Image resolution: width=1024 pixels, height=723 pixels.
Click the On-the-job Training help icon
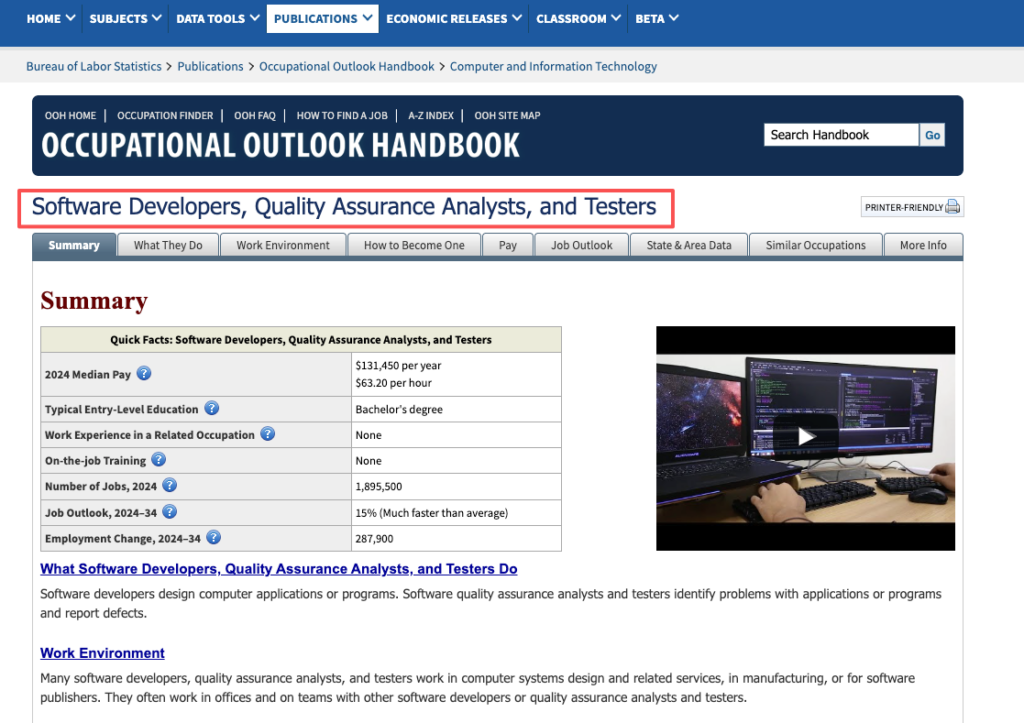[x=158, y=459]
